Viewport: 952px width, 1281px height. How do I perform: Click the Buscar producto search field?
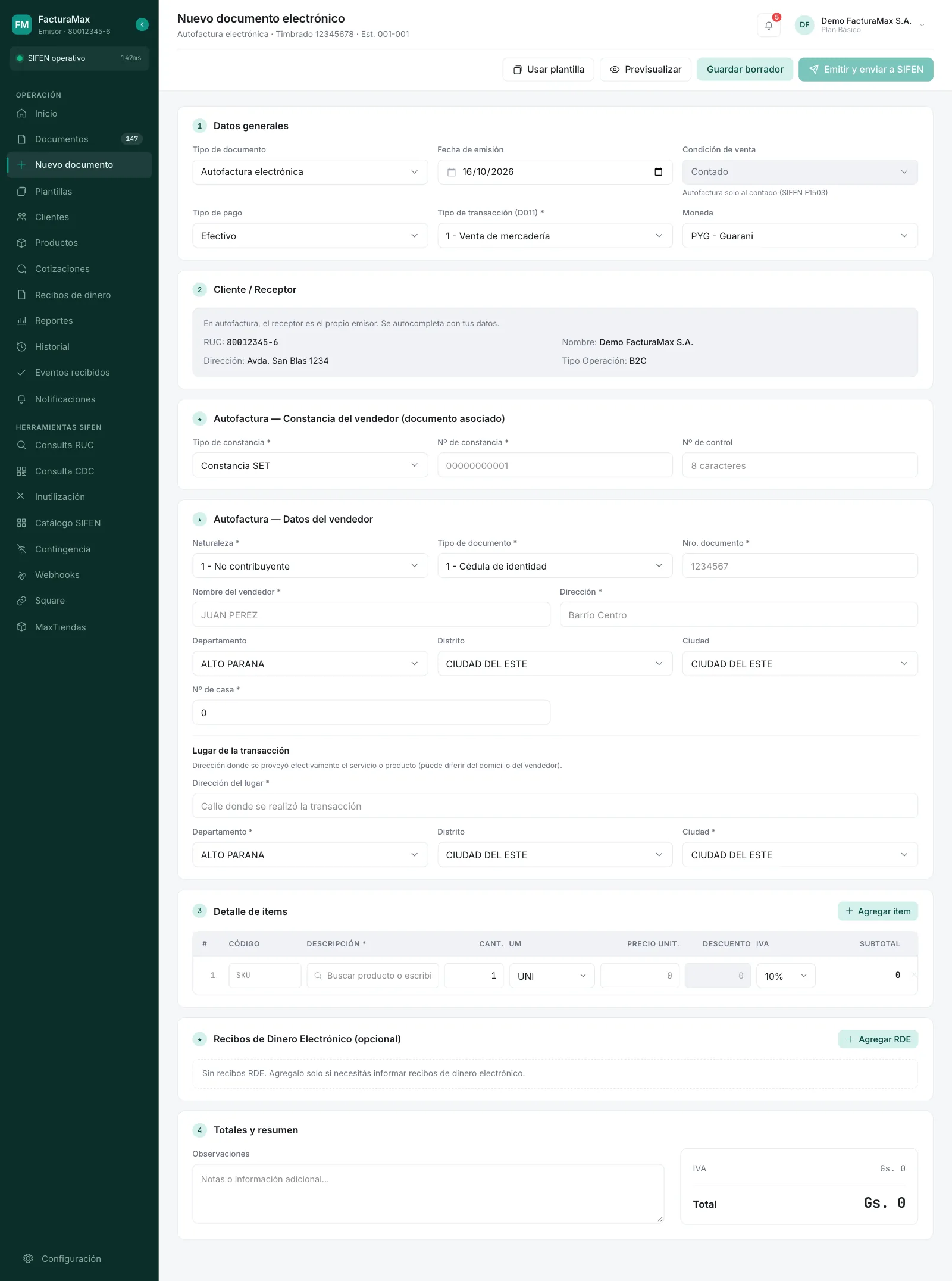pos(373,976)
